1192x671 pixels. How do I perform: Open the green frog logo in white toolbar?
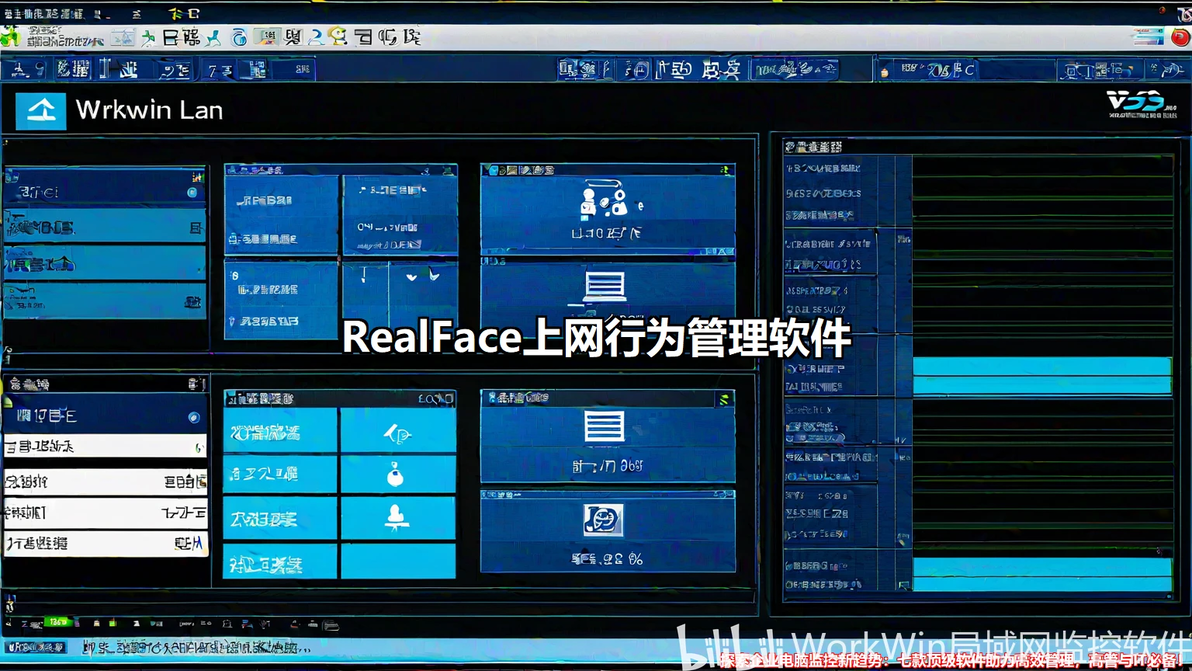pos(11,37)
